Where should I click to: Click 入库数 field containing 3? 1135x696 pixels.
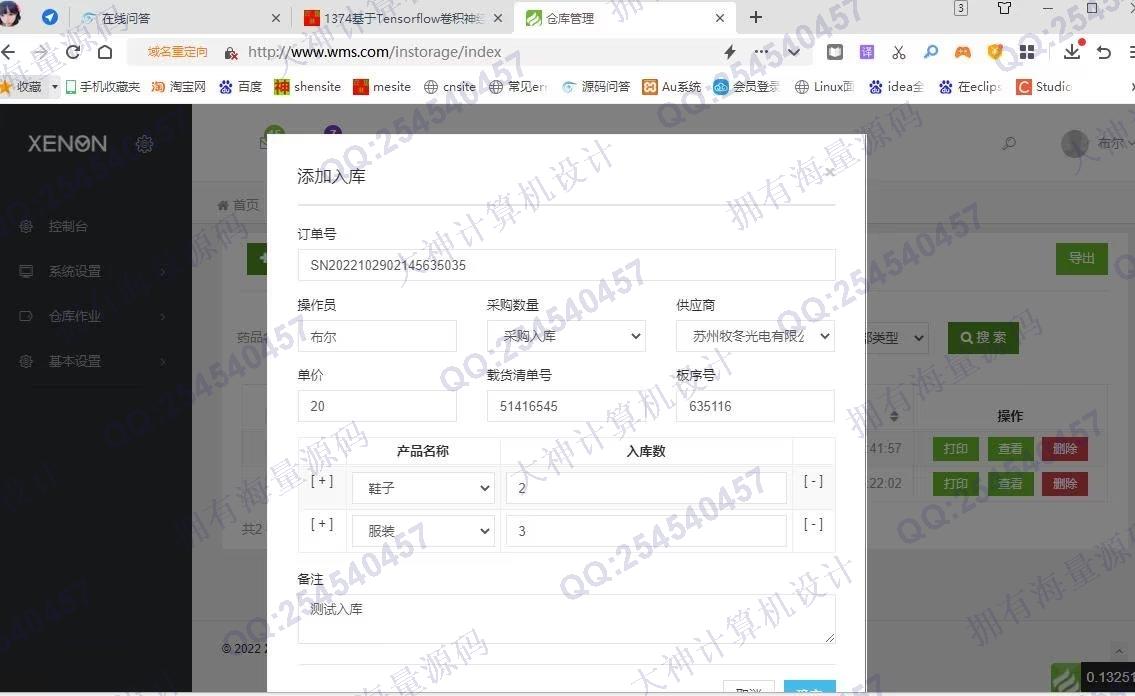pos(646,530)
